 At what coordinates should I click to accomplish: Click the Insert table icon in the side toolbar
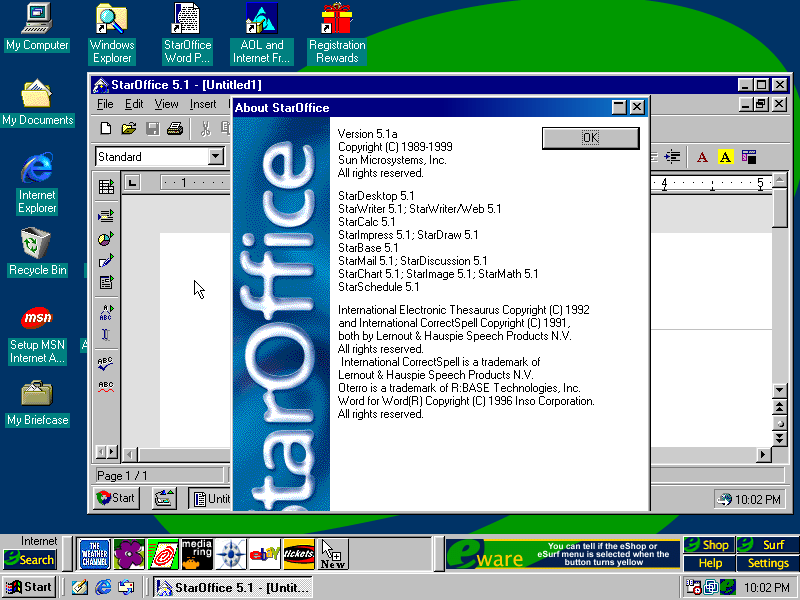point(106,187)
